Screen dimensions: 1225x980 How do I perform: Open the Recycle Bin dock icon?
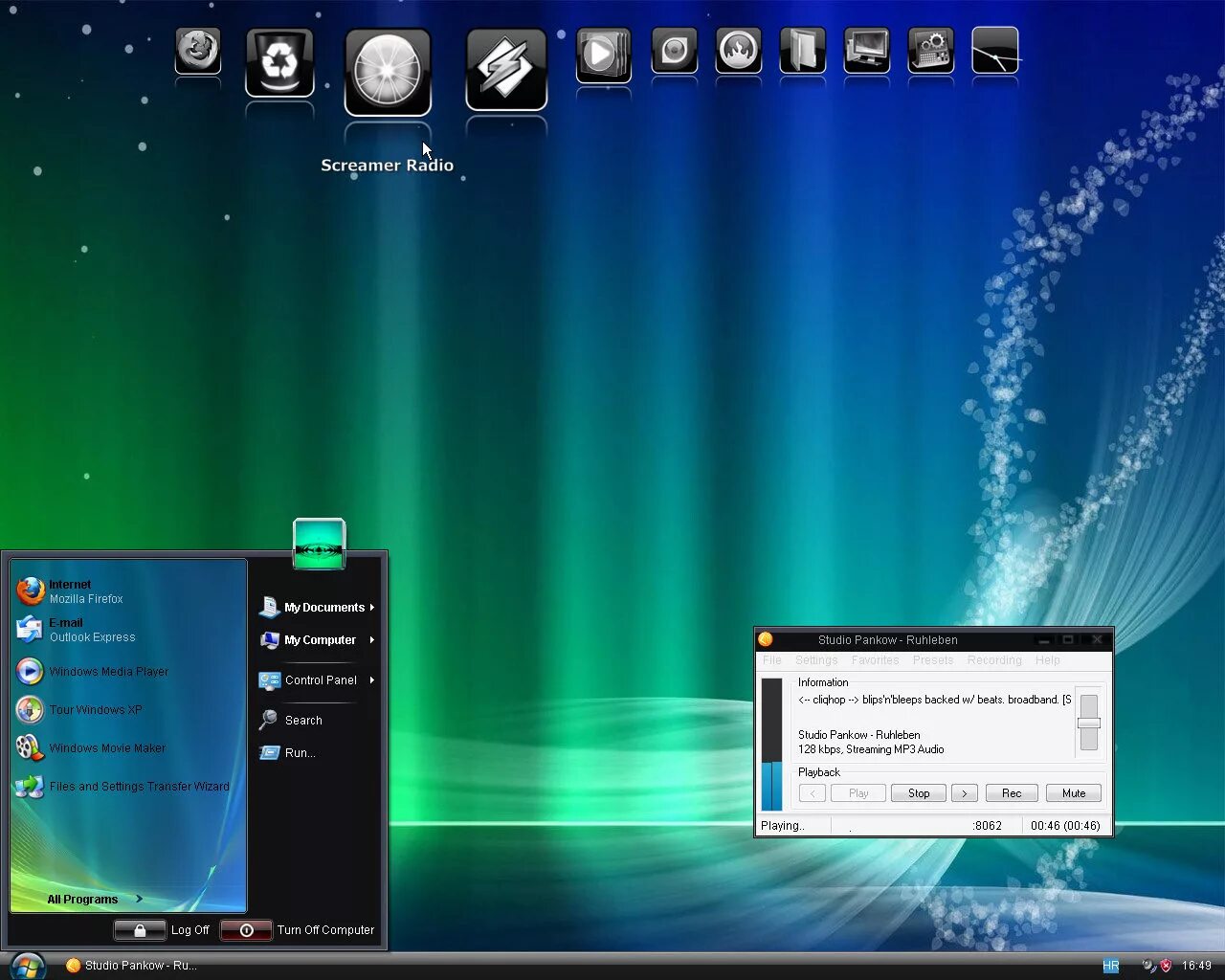point(279,62)
